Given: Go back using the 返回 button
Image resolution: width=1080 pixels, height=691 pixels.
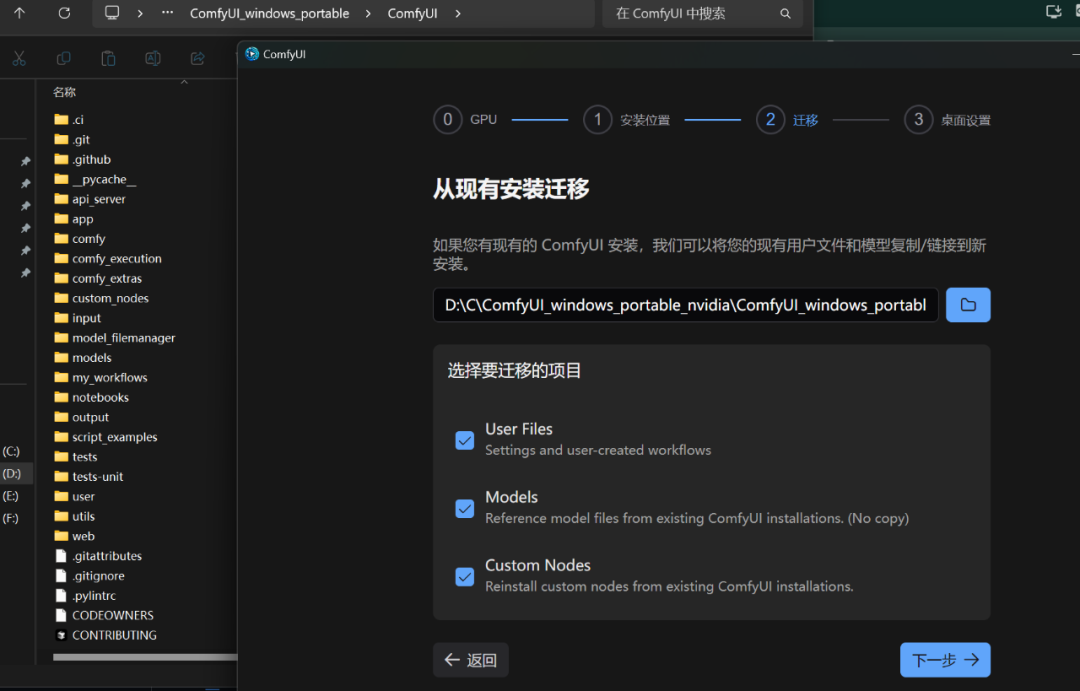Looking at the screenshot, I should [x=470, y=659].
